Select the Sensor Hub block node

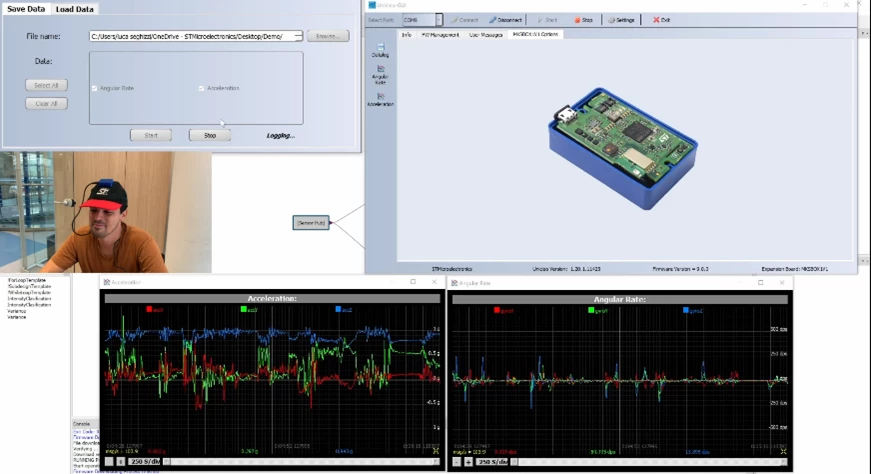coord(311,223)
